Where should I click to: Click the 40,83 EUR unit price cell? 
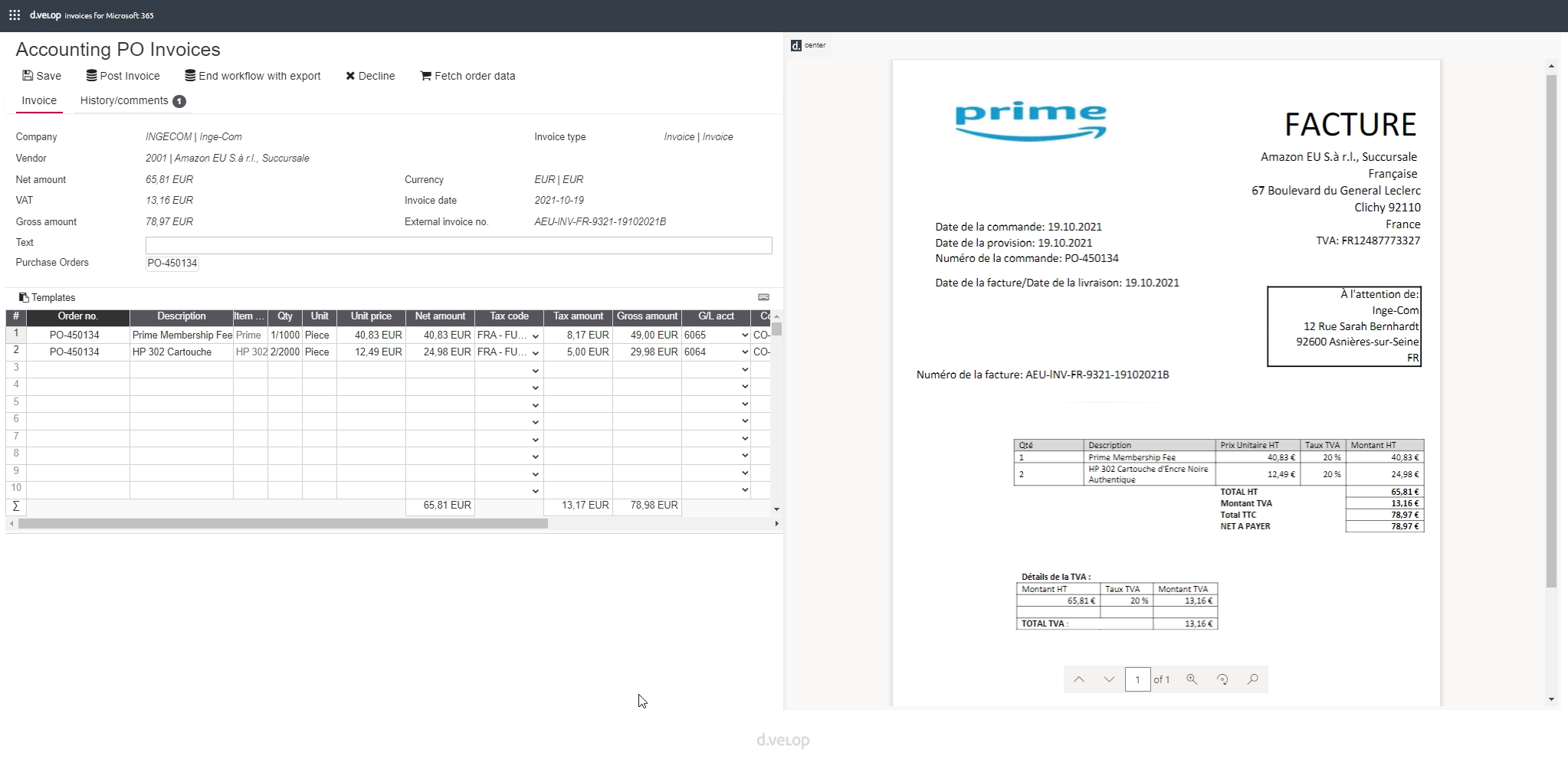[x=371, y=335]
